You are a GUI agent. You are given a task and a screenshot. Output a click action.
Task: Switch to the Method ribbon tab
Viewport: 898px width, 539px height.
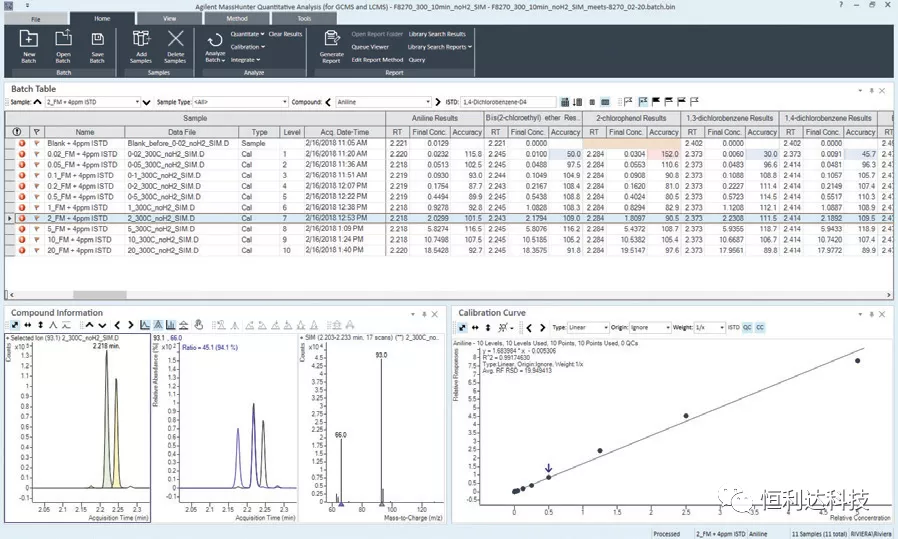click(x=237, y=18)
